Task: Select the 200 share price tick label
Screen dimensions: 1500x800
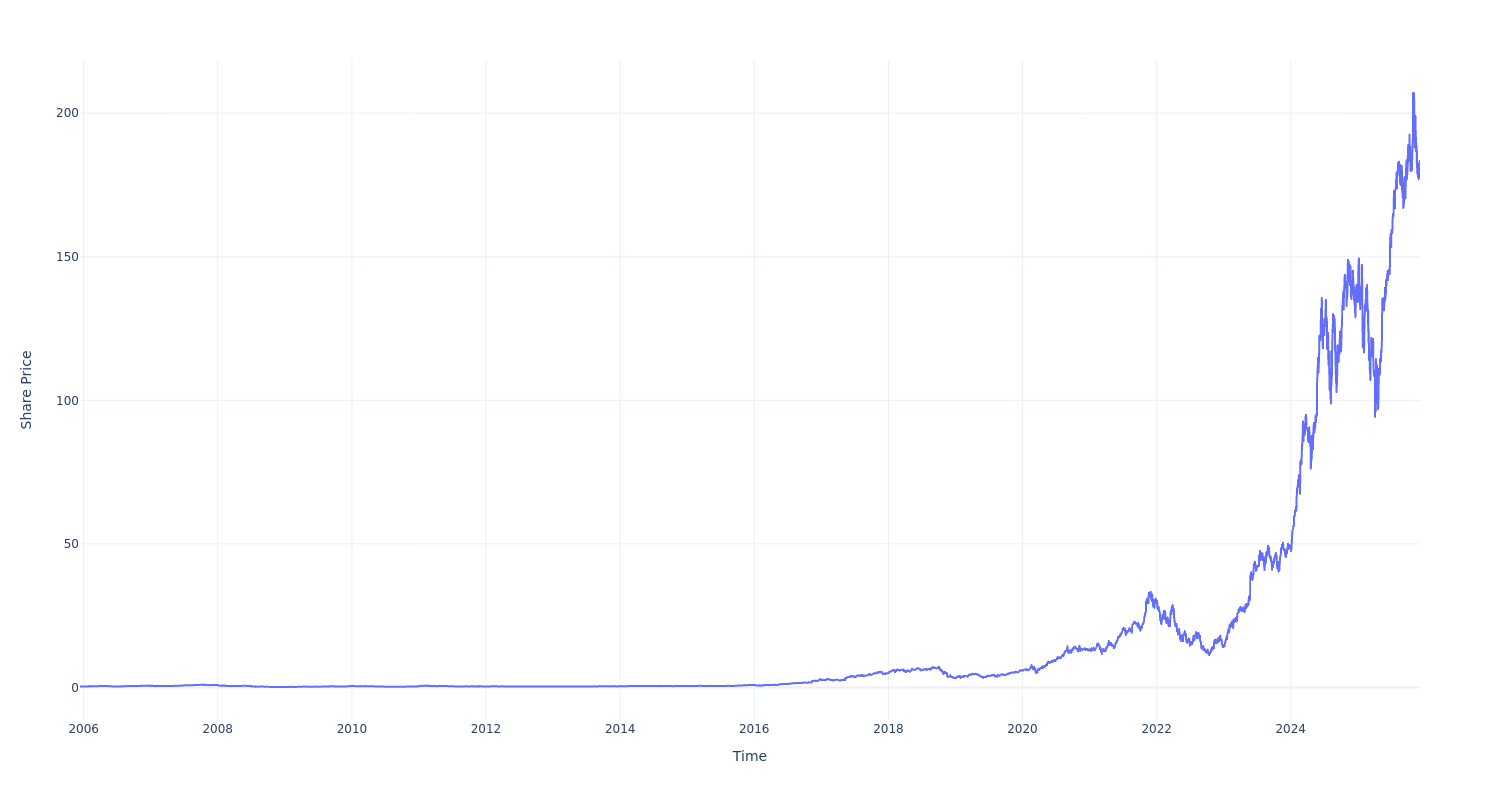Action: tap(67, 113)
